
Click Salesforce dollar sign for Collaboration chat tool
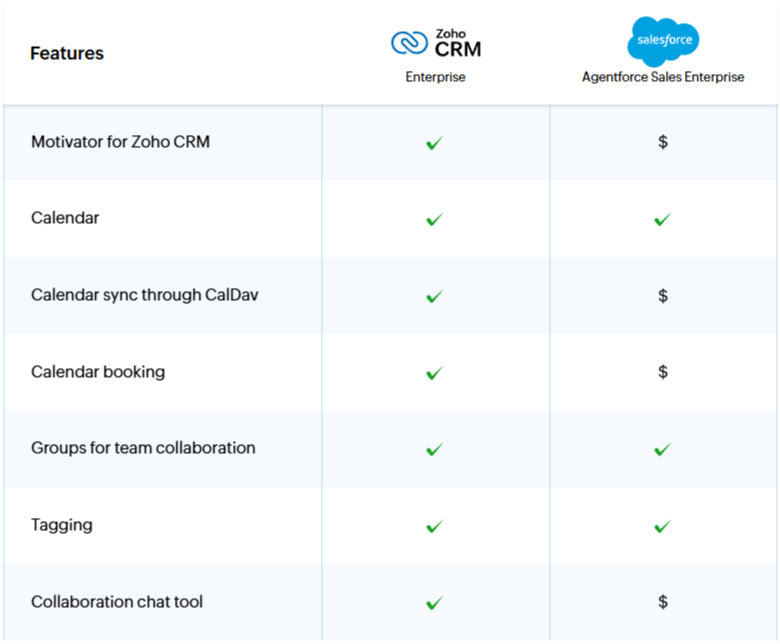[663, 602]
